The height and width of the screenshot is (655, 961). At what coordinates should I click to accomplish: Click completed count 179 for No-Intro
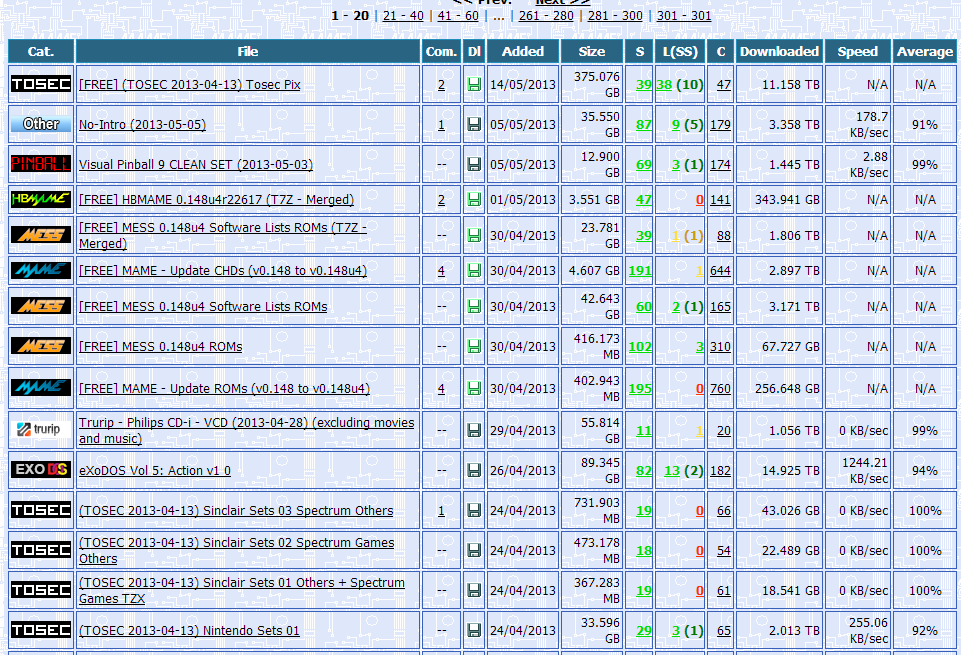coord(720,124)
